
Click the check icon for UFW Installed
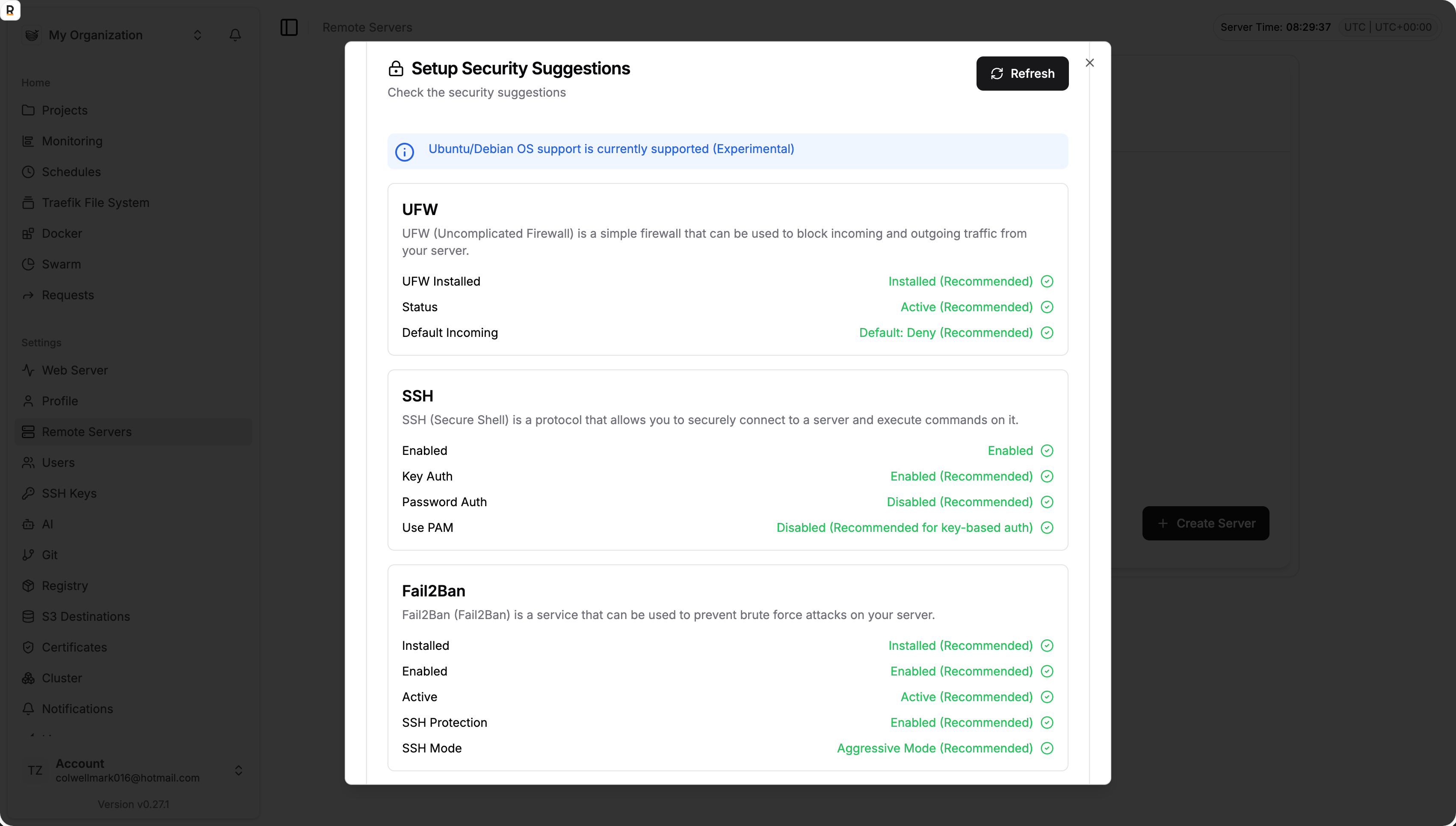click(x=1047, y=281)
